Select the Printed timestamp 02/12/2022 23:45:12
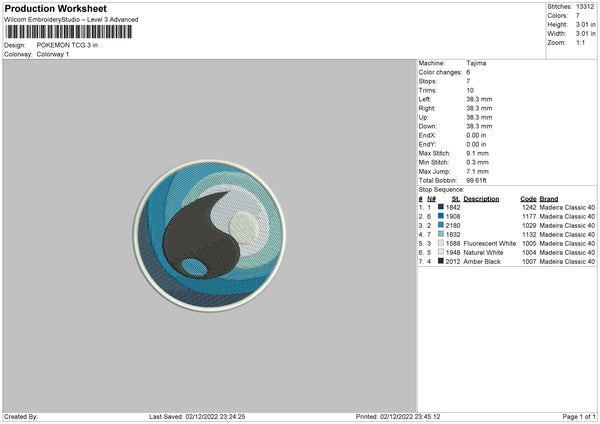Screen dimensions: 600x424 click(x=410, y=417)
